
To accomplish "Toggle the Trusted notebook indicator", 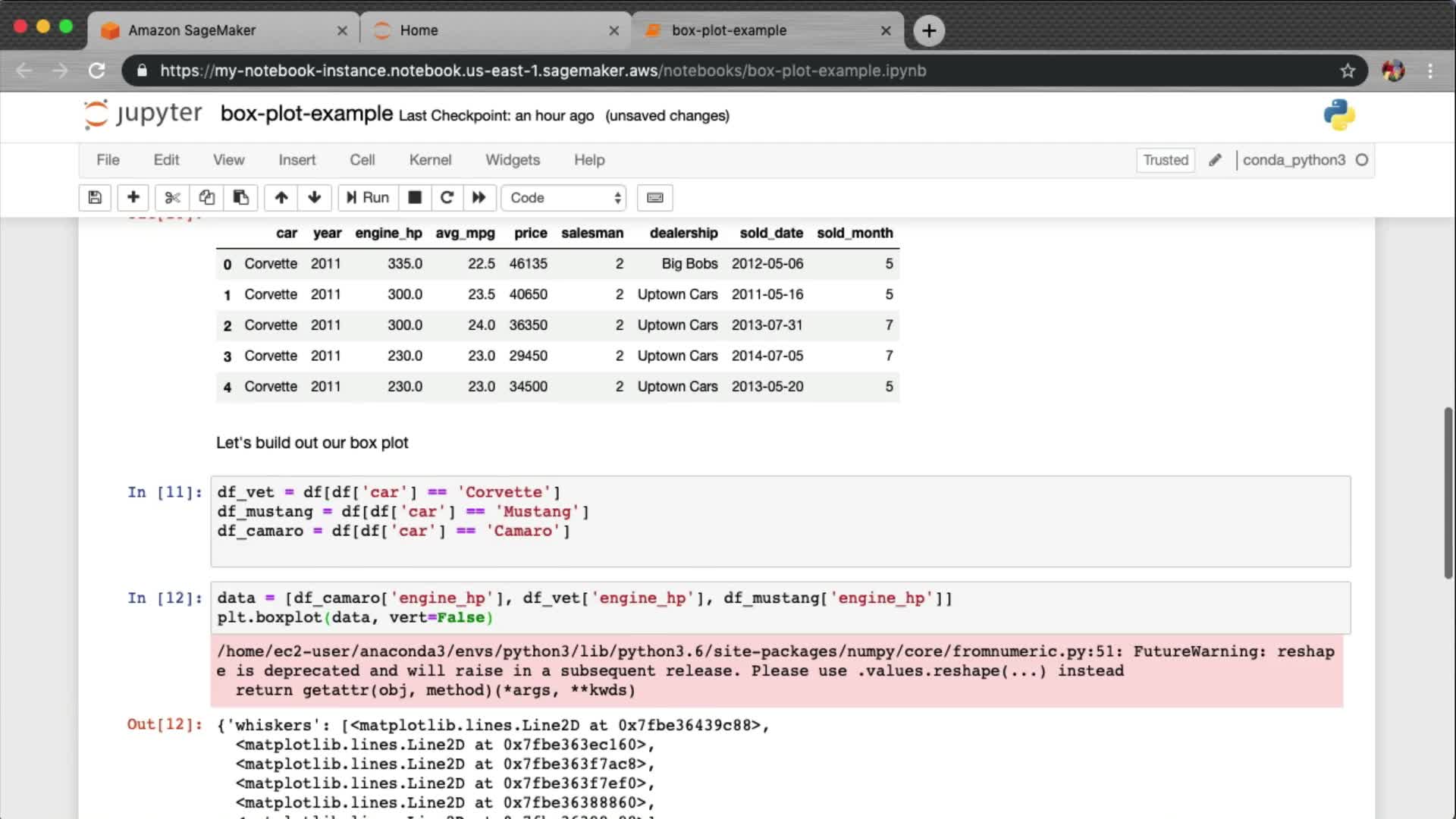I will (x=1166, y=160).
